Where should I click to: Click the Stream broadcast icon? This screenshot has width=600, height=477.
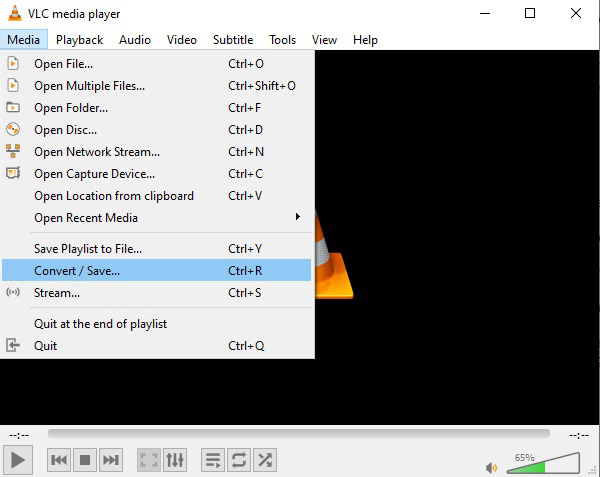(13, 293)
